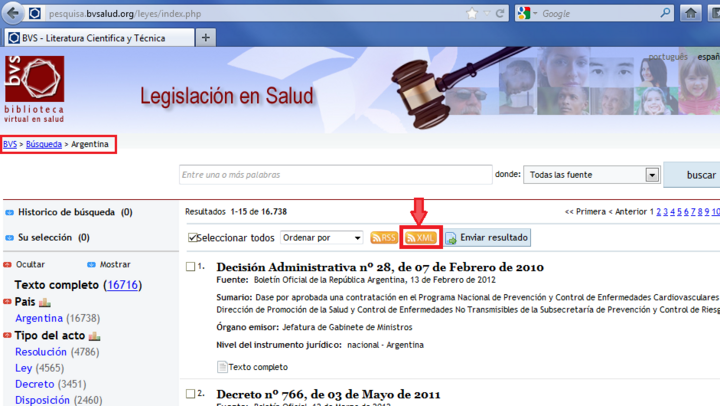Switch language to português

pyautogui.click(x=668, y=57)
